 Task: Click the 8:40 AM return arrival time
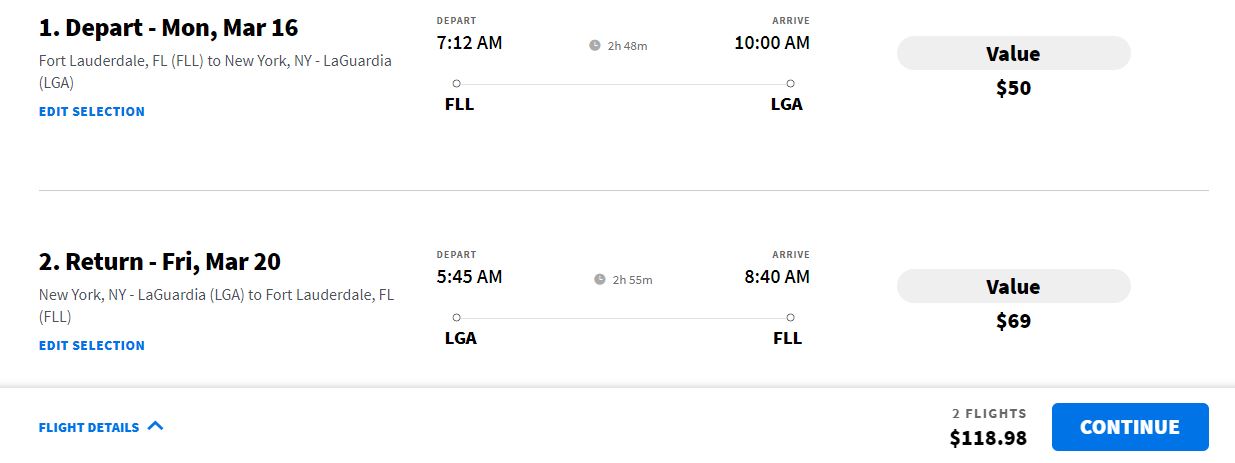pos(777,277)
